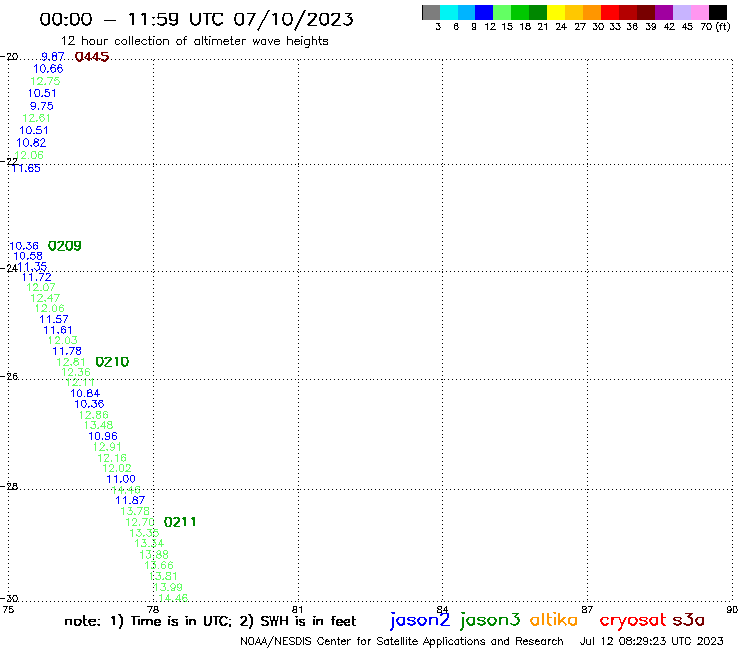The height and width of the screenshot is (650, 740).
Task: Select the lavender swatch in the legend
Action: (x=681, y=12)
